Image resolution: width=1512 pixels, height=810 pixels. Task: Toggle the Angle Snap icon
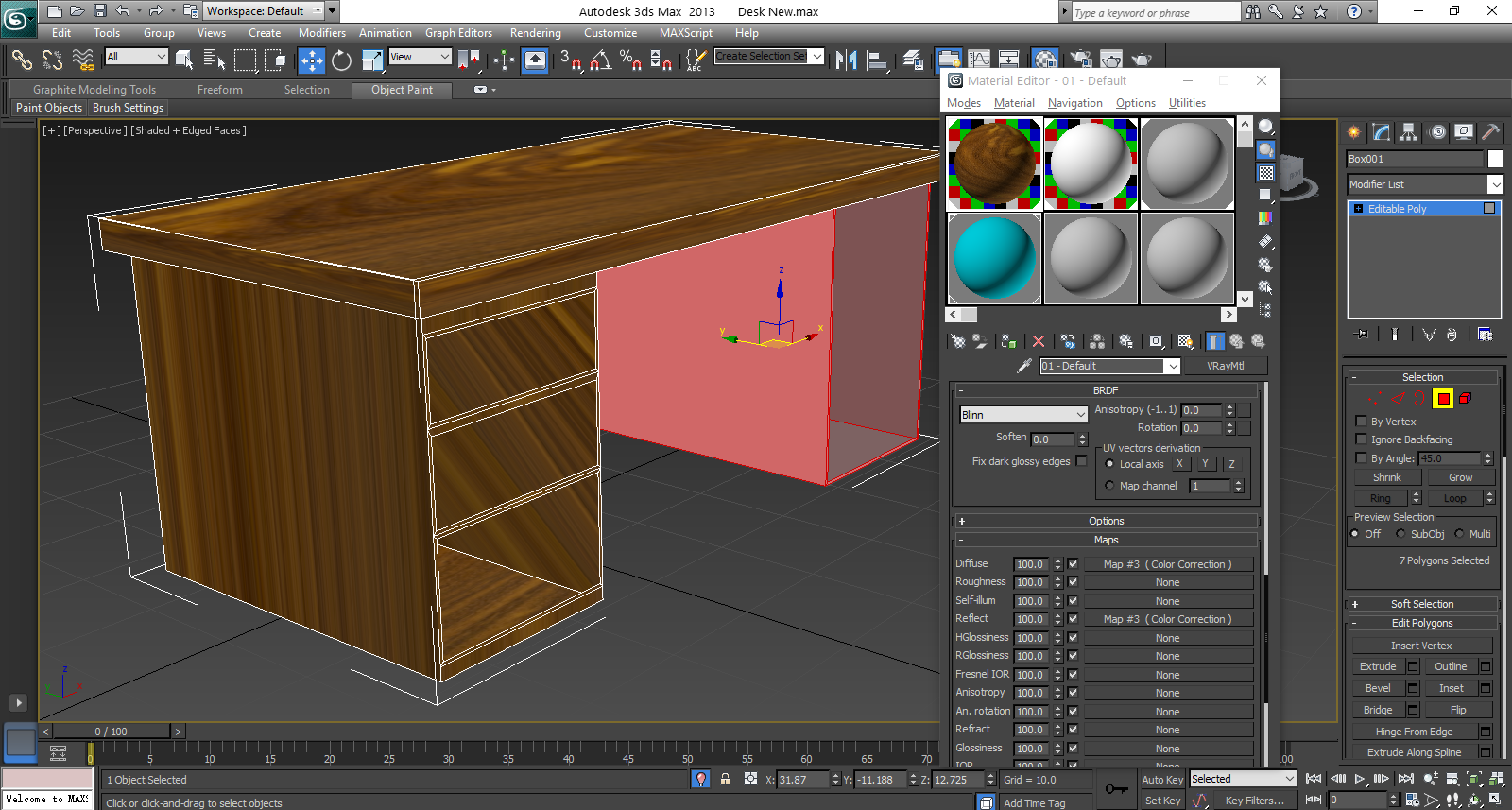tap(601, 60)
